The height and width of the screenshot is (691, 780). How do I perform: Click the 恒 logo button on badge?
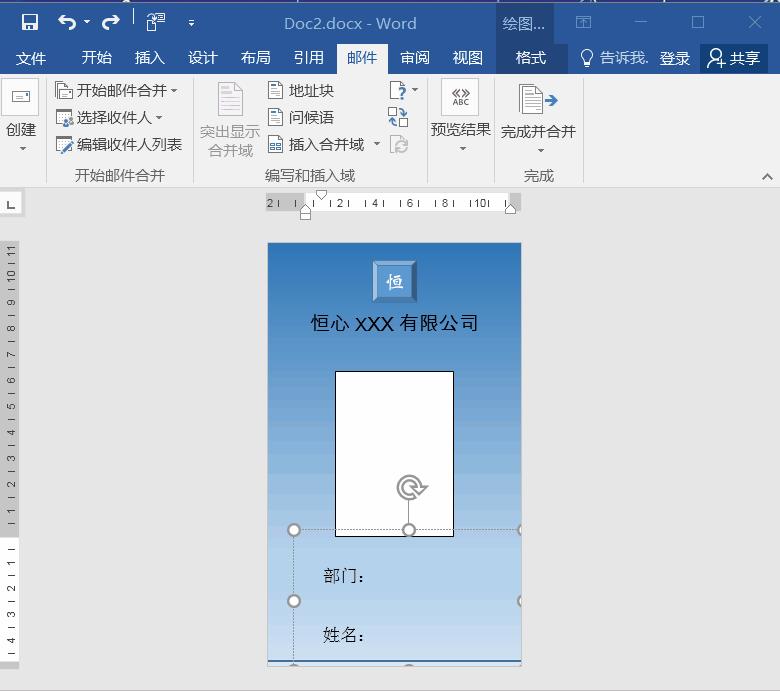[x=394, y=282]
